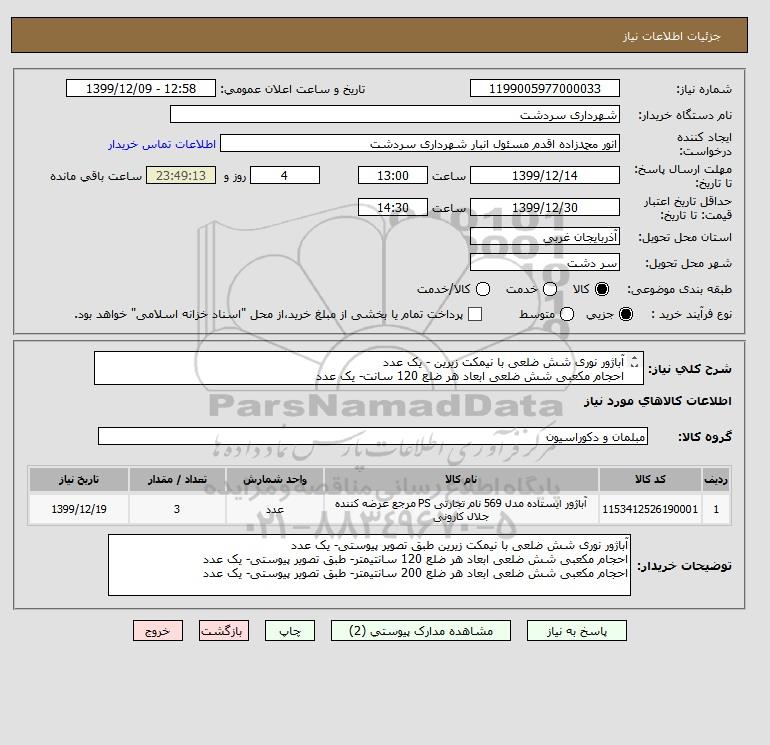Click the اطلاعات کالاهای مورد نیاز heading
The image size is (770, 745).
coord(658,401)
